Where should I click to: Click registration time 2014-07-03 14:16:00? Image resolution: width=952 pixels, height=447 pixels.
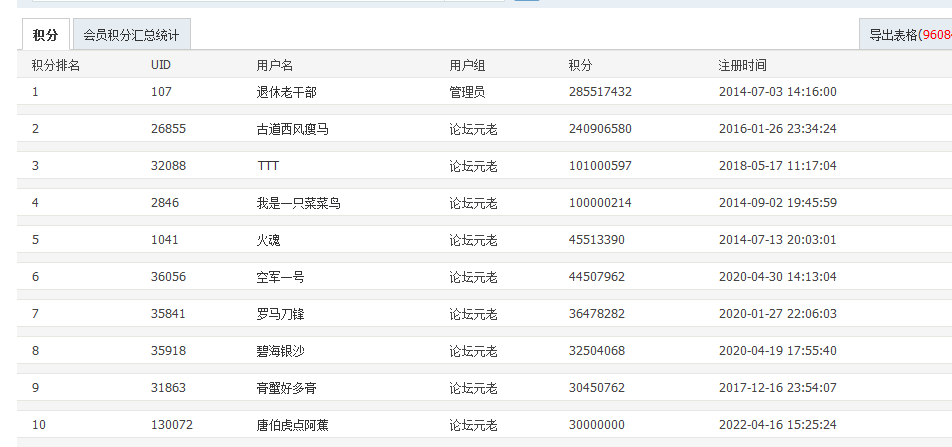pos(778,92)
